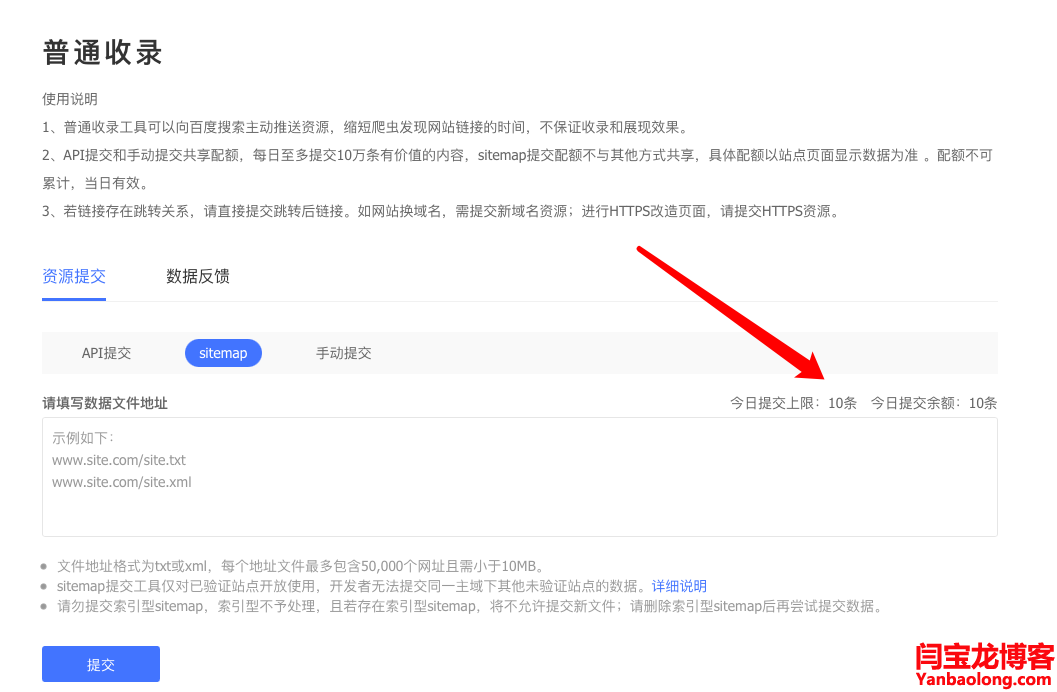The image size is (1057, 692).
Task: Select the sitemap pill option
Action: click(x=223, y=353)
